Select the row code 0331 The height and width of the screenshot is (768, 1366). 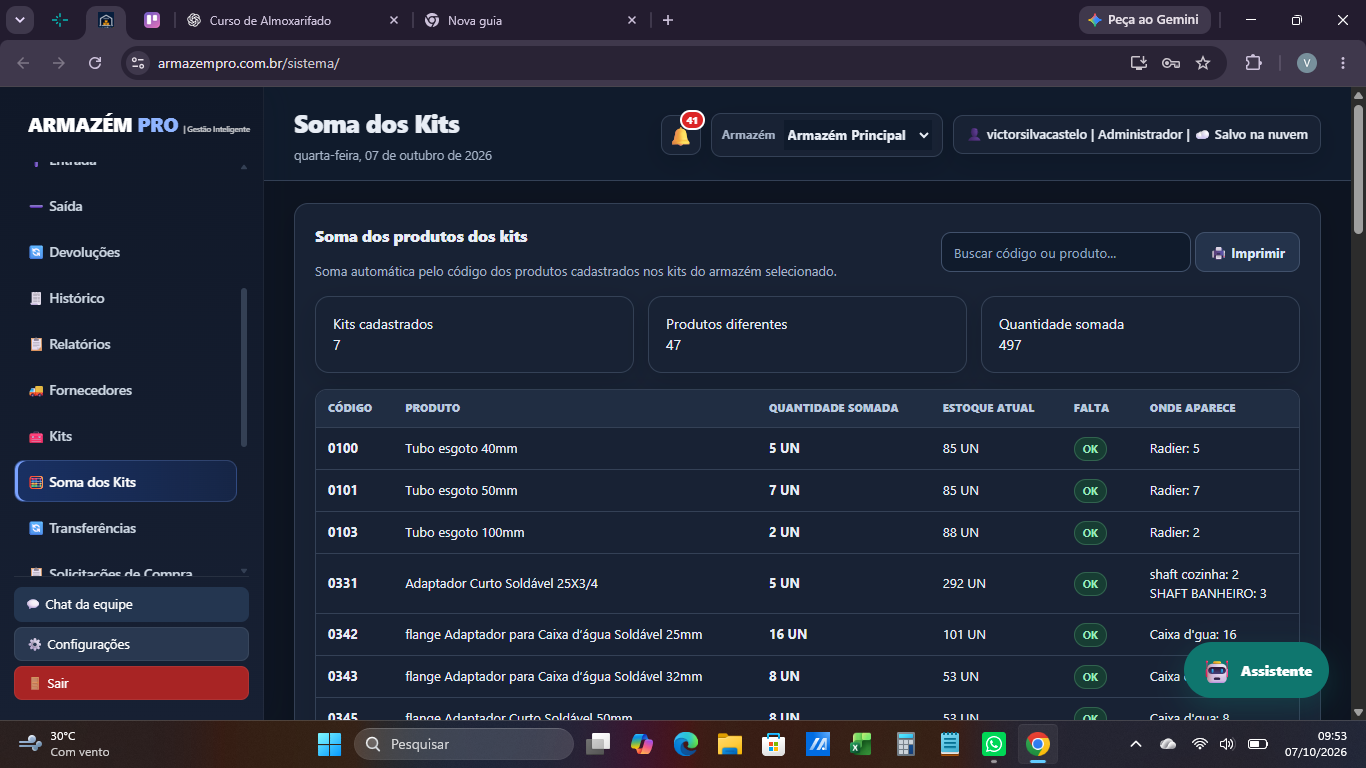coord(343,583)
